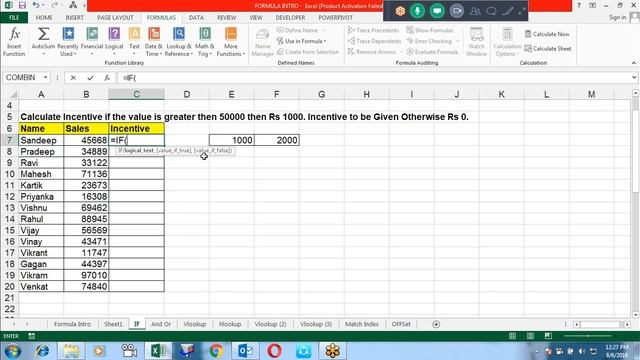Screen dimensions: 640x360
Task: Select cell containing 2000 in column F
Action: [277, 140]
